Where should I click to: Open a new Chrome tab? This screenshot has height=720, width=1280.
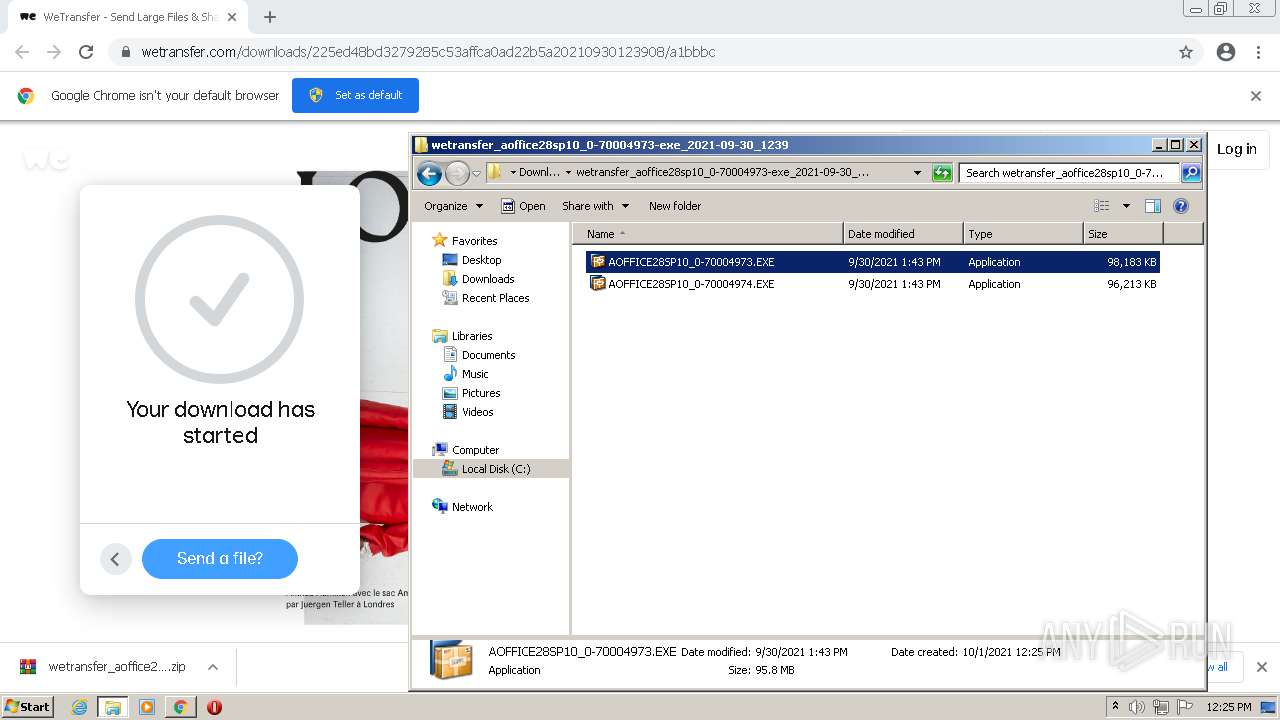pos(270,17)
